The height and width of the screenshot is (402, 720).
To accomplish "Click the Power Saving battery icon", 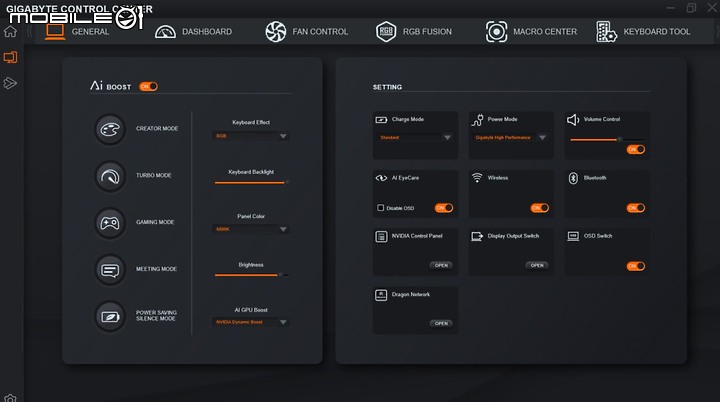I will [x=110, y=316].
